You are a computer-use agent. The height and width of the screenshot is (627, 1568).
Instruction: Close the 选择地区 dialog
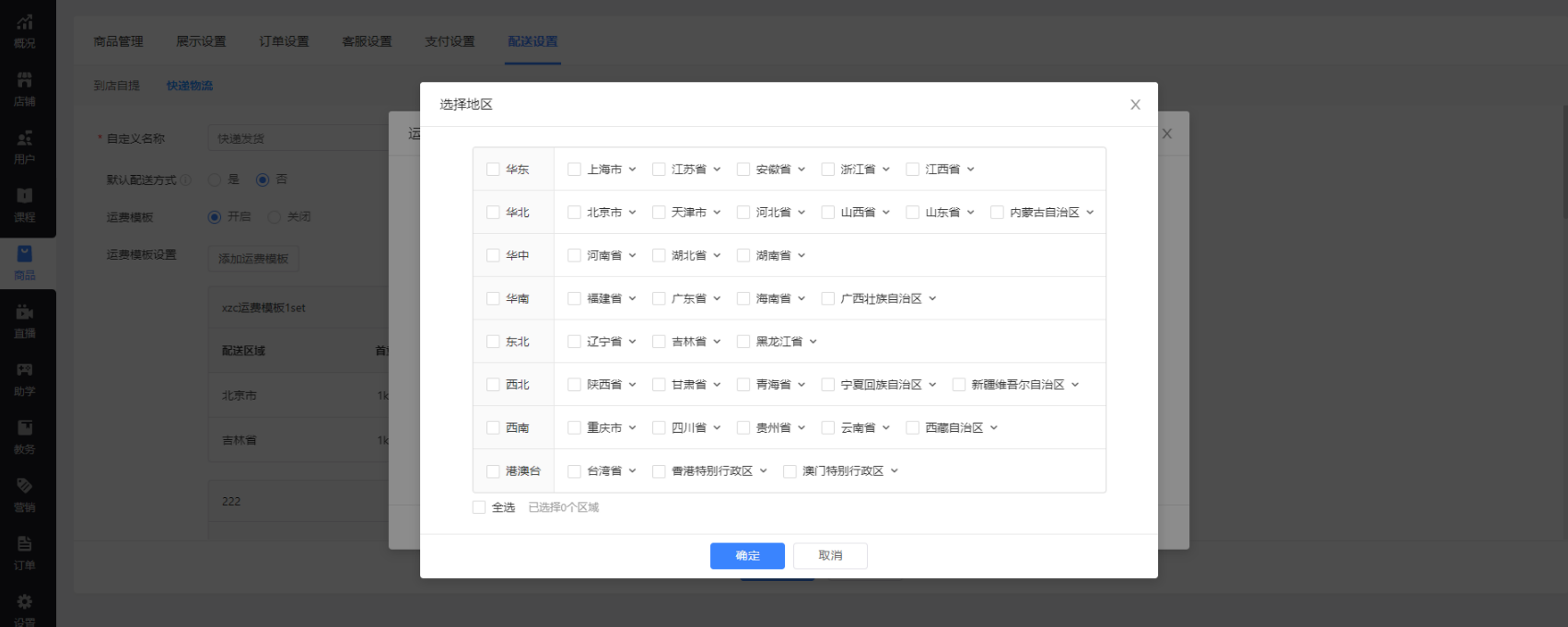pyautogui.click(x=1135, y=105)
